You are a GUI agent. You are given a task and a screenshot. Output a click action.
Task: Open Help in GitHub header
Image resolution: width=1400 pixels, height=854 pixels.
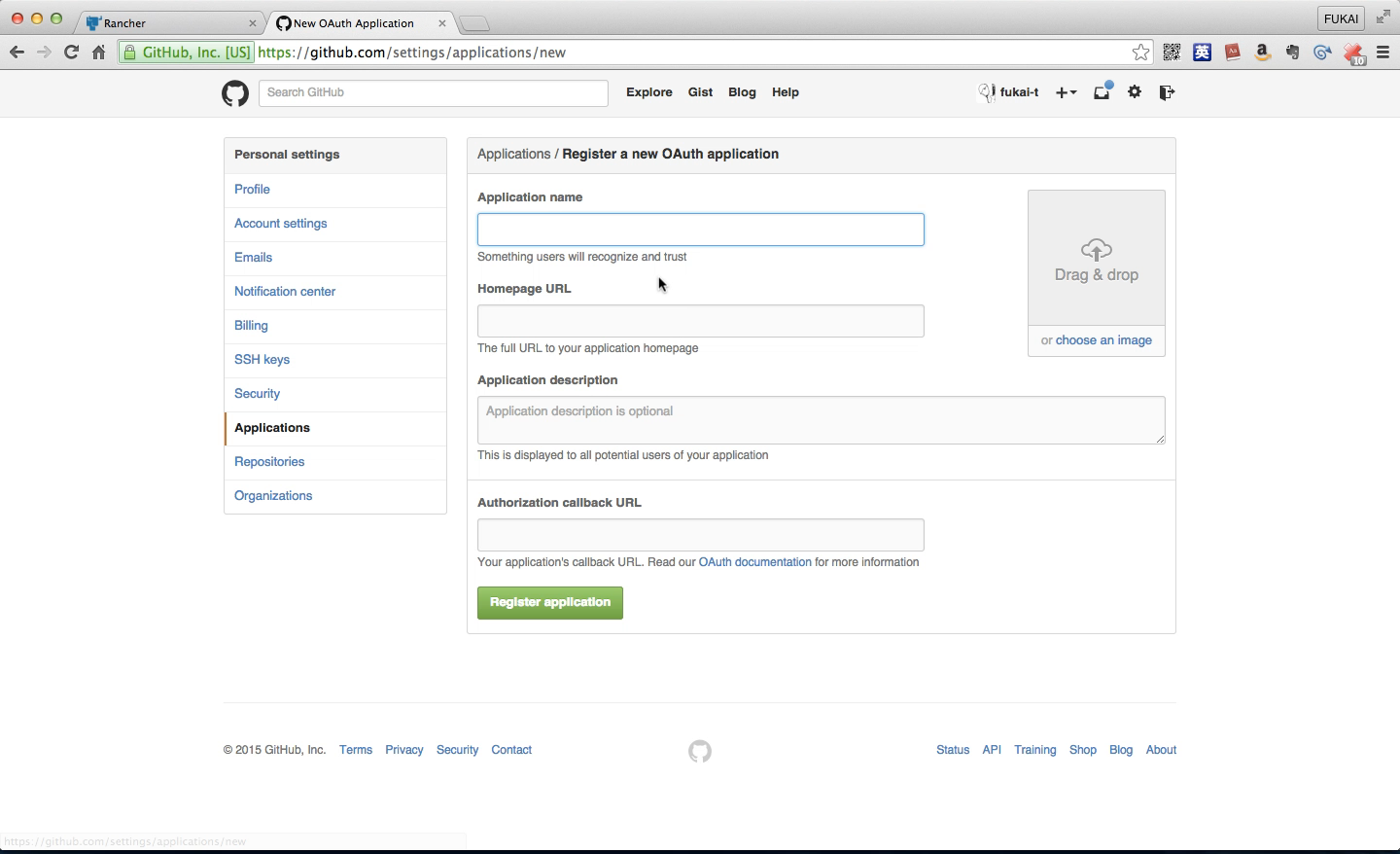point(786,92)
